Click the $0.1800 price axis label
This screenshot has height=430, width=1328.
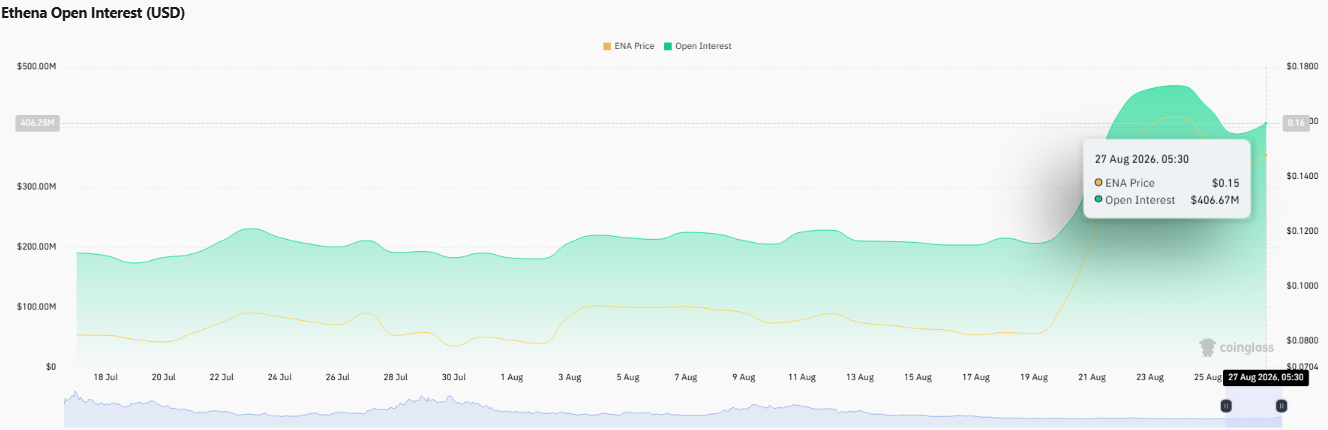(1303, 66)
